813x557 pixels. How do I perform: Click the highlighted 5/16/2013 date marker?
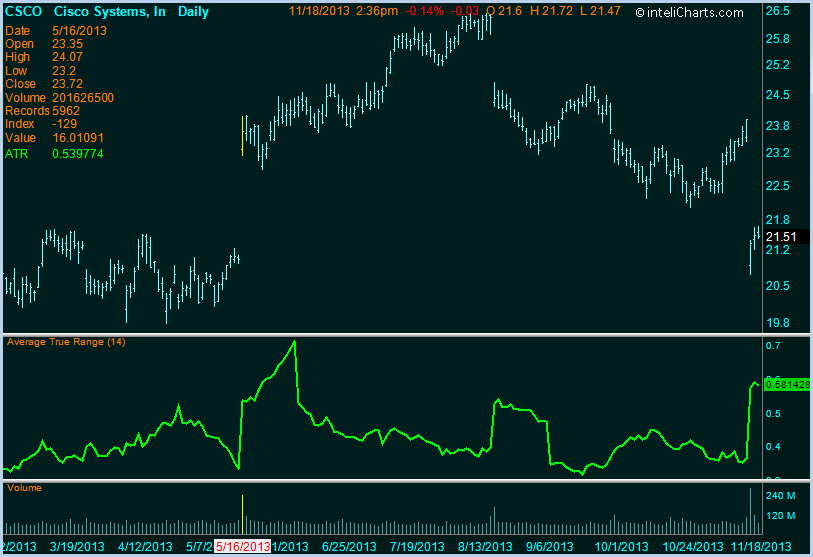pos(243,547)
